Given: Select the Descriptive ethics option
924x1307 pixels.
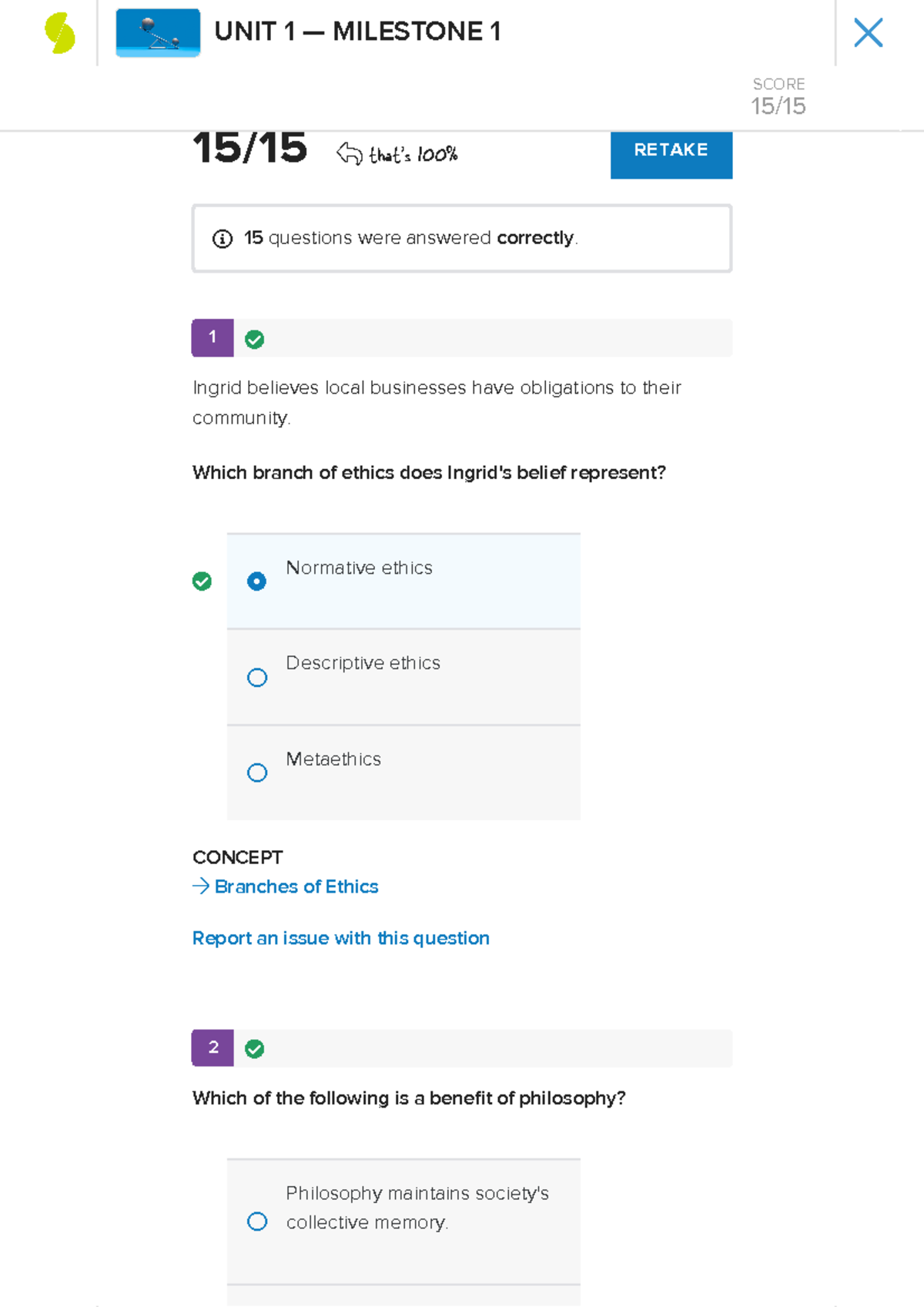Looking at the screenshot, I should coord(257,677).
